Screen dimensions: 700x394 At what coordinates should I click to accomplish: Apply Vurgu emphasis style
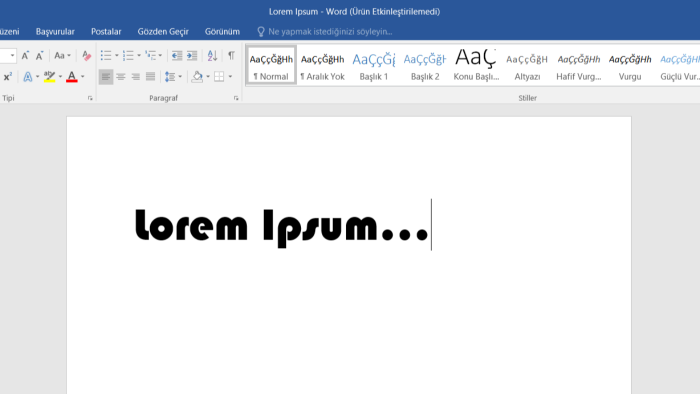(x=630, y=66)
